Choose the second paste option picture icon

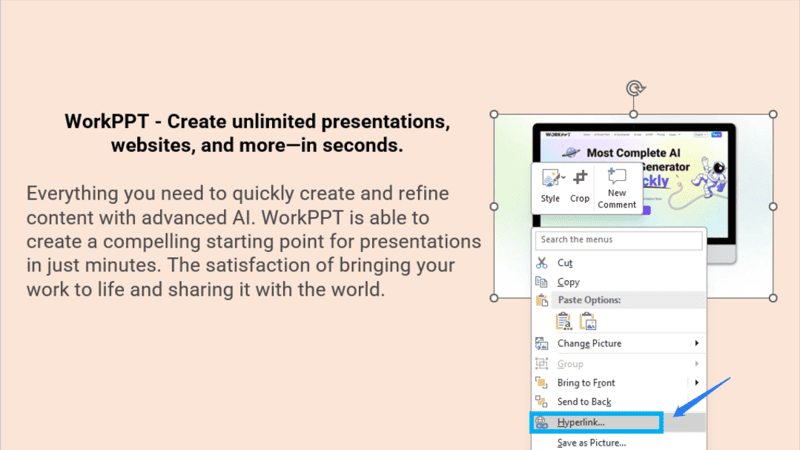coord(588,321)
